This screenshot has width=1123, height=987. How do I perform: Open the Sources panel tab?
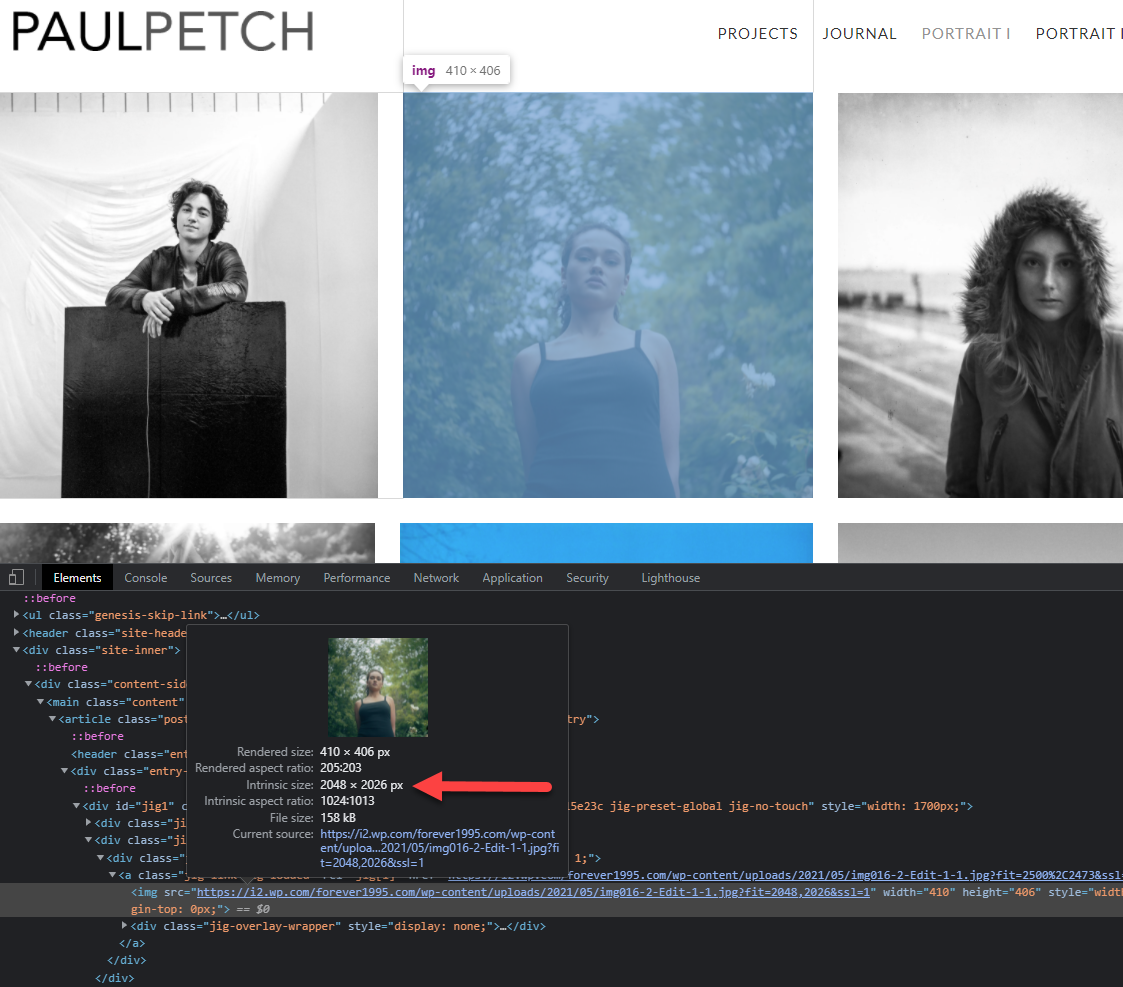click(211, 578)
